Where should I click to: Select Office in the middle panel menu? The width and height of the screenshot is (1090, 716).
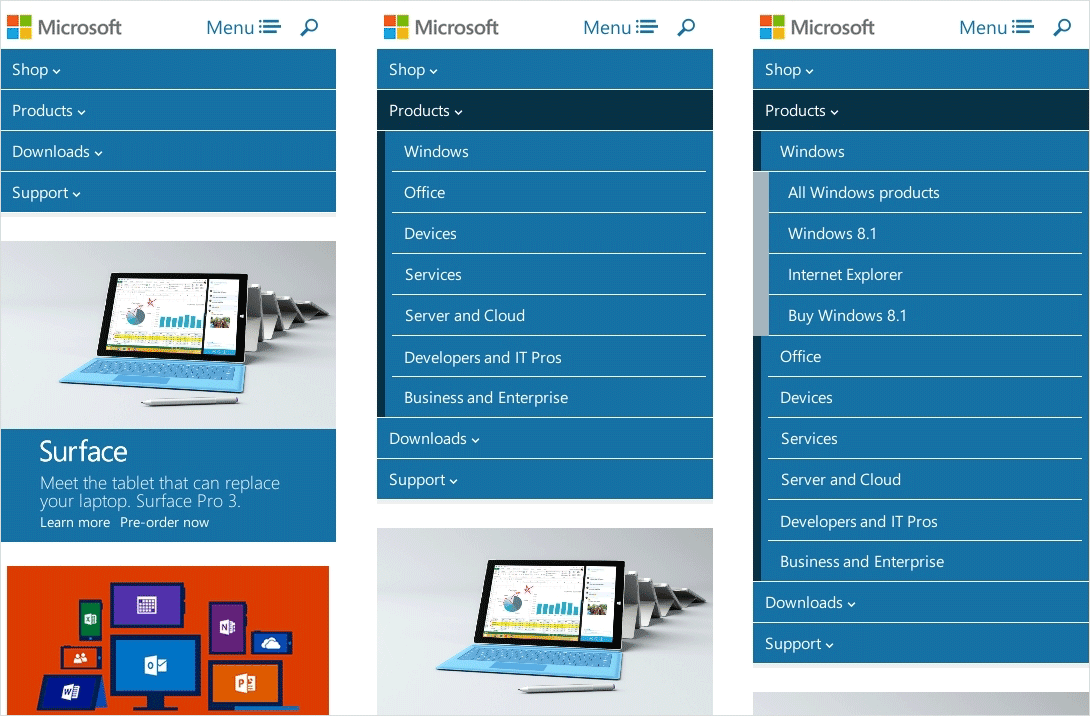[548, 193]
